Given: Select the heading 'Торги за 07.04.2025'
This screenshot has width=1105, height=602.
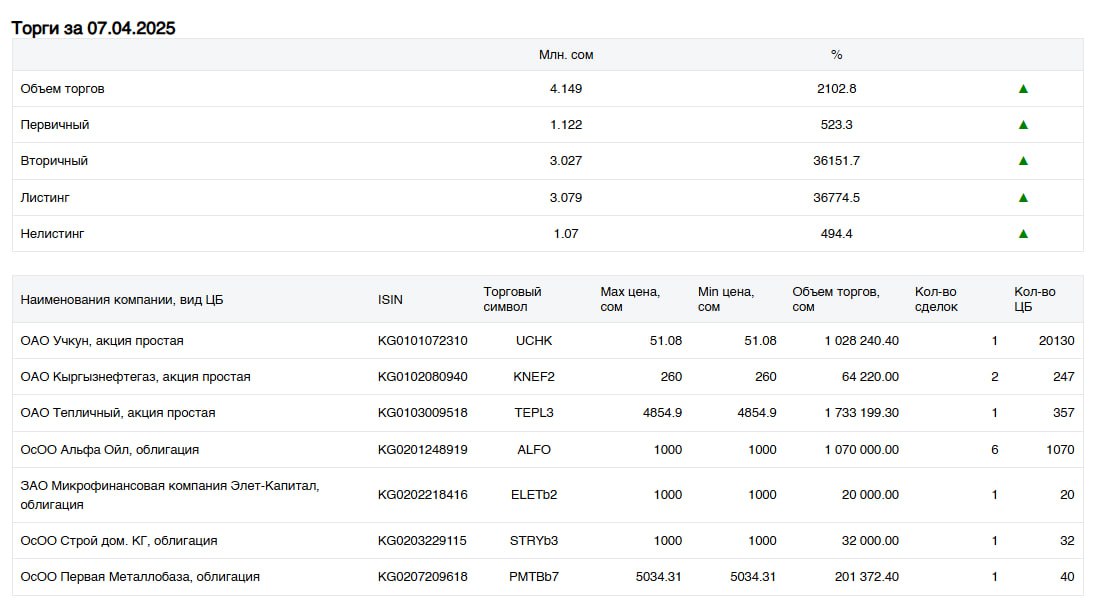Looking at the screenshot, I should [93, 28].
